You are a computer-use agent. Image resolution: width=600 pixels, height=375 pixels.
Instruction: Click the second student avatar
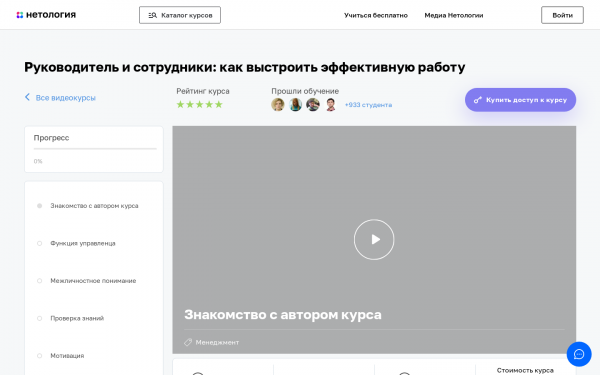tap(295, 104)
